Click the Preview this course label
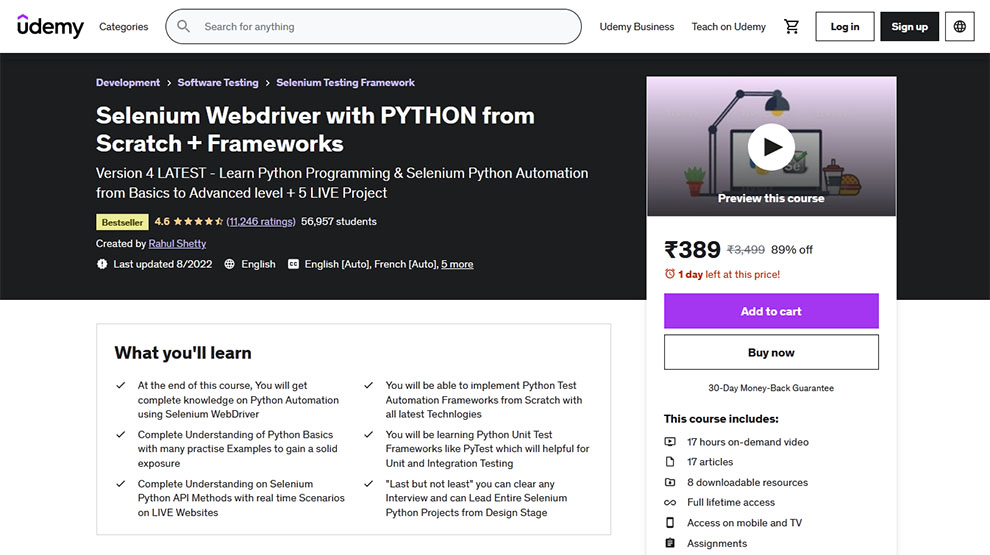The width and height of the screenshot is (990, 555). (771, 198)
